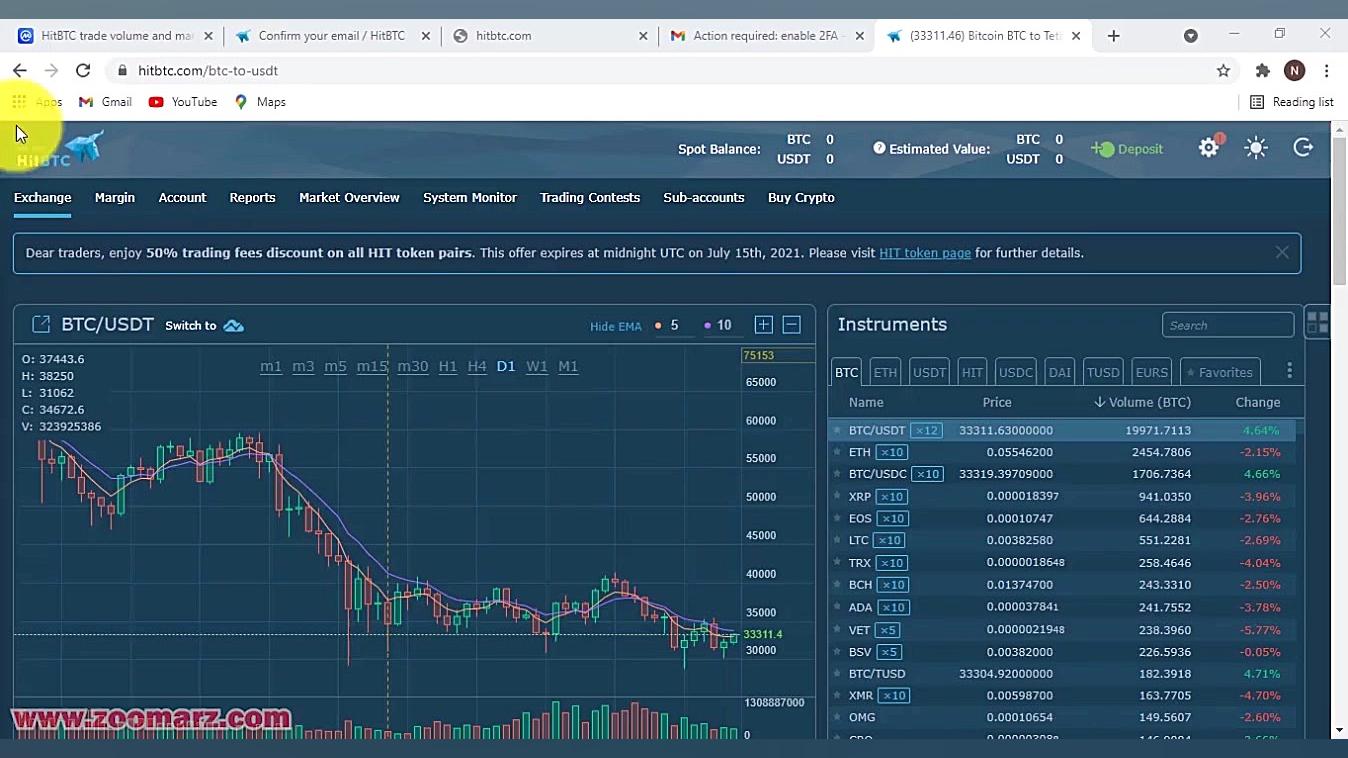This screenshot has width=1348, height=758.
Task: Open Reports section
Action: (x=252, y=198)
